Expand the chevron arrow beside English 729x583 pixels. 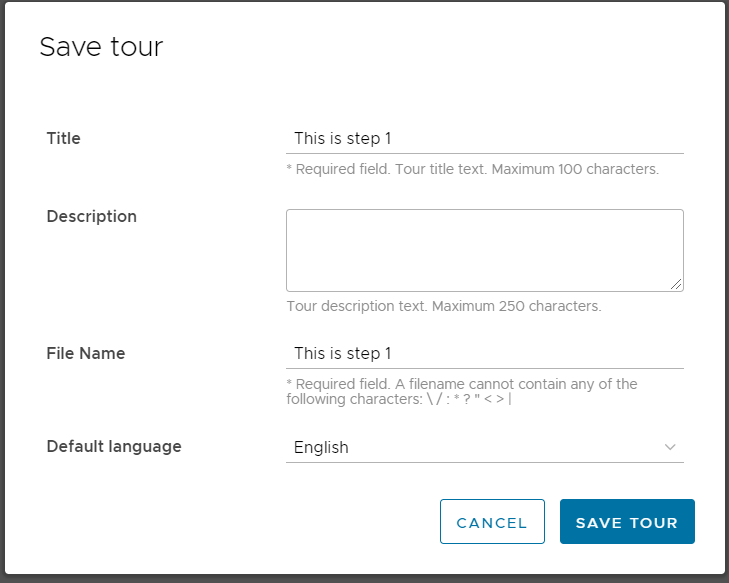click(x=670, y=447)
